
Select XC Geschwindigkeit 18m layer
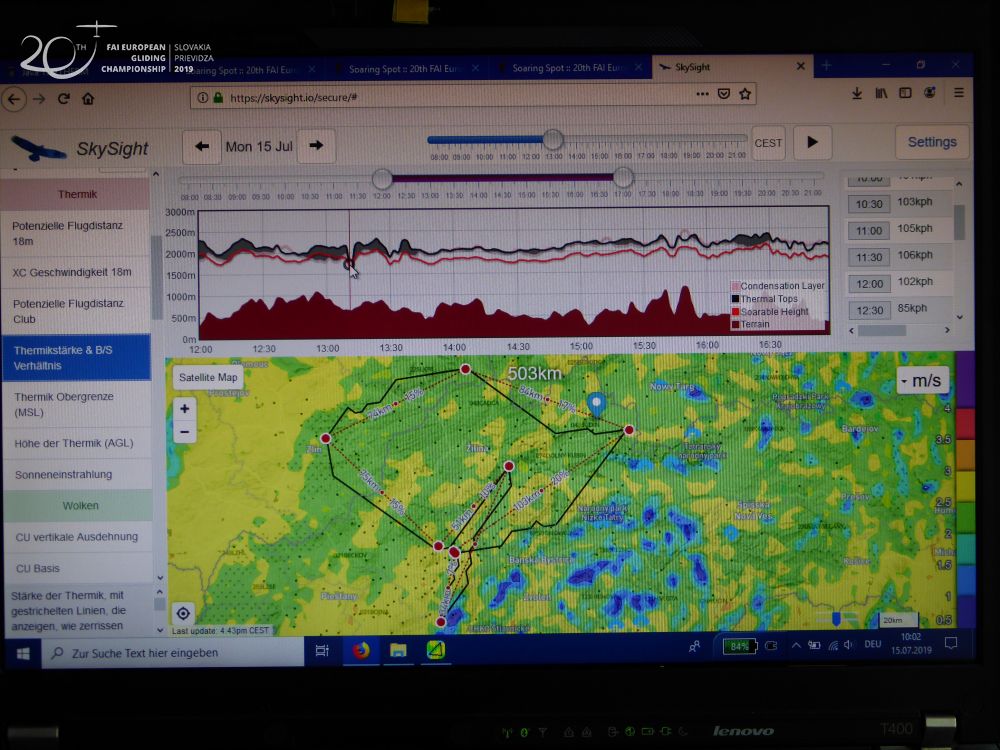[x=76, y=272]
